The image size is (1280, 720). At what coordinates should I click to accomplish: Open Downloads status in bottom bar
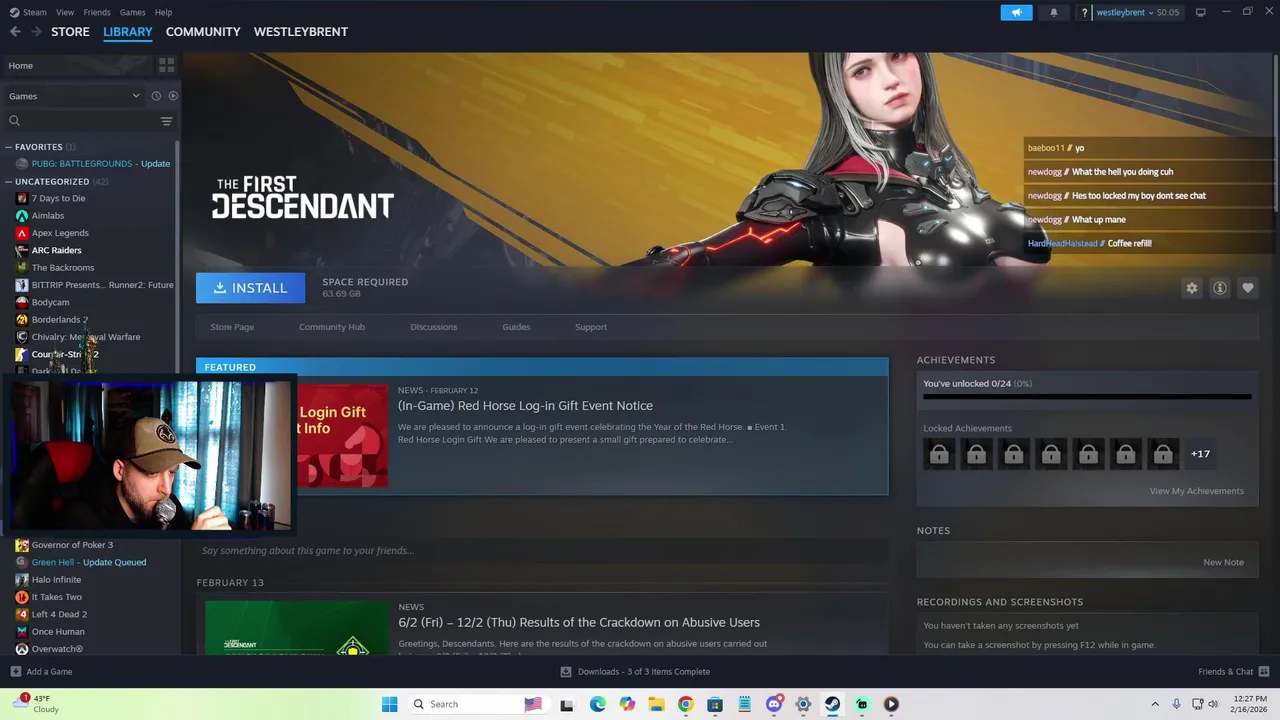coord(635,672)
